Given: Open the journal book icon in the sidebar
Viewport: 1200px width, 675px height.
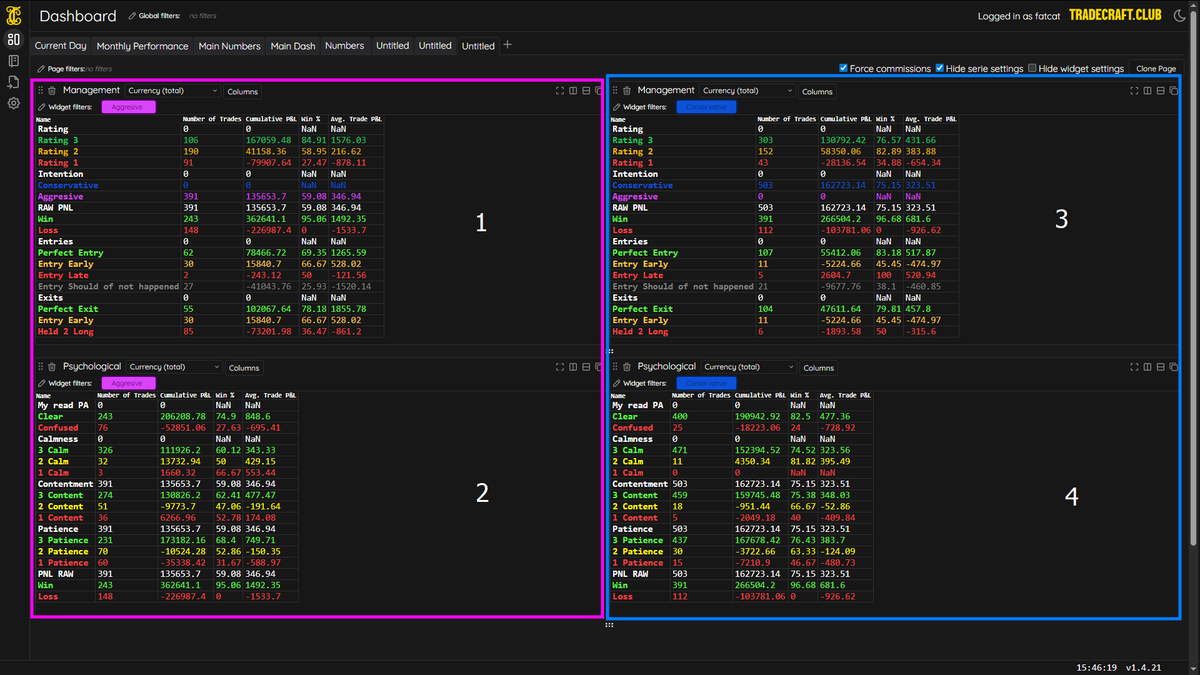Looking at the screenshot, I should click(13, 61).
